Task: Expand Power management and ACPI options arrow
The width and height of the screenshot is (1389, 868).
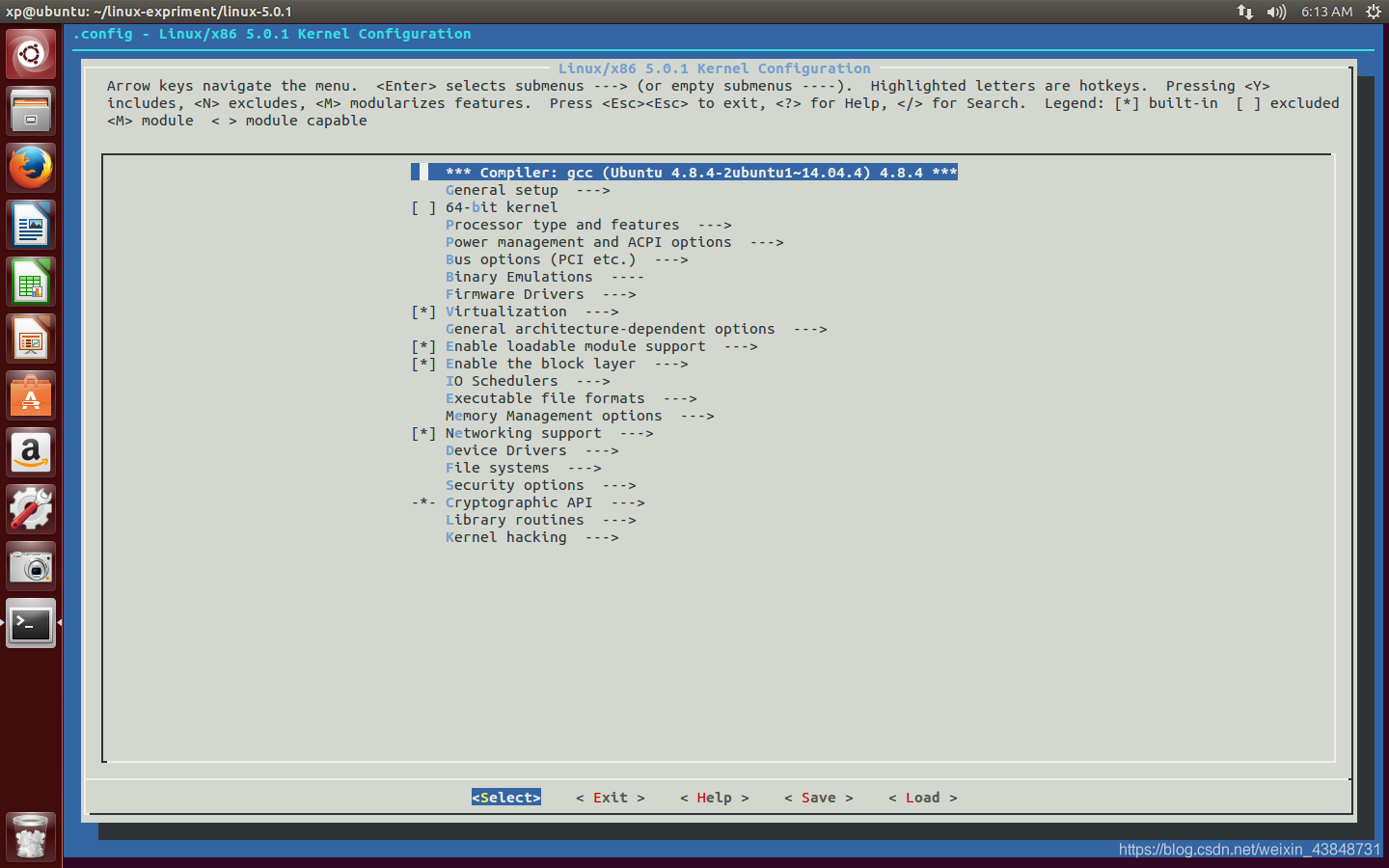Action: pos(767,242)
